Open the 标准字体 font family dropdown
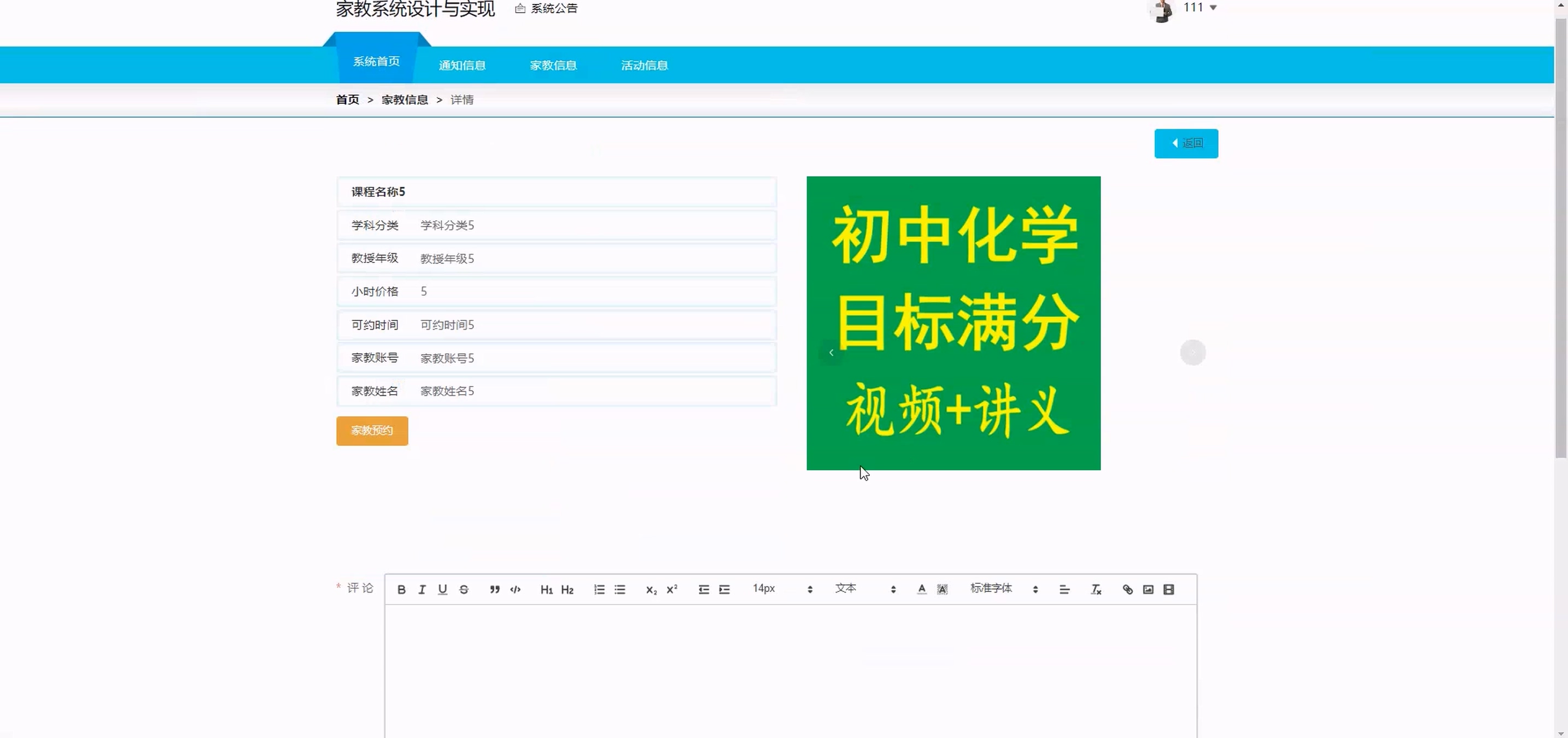Screen dimensions: 1568x738 pos(1003,588)
